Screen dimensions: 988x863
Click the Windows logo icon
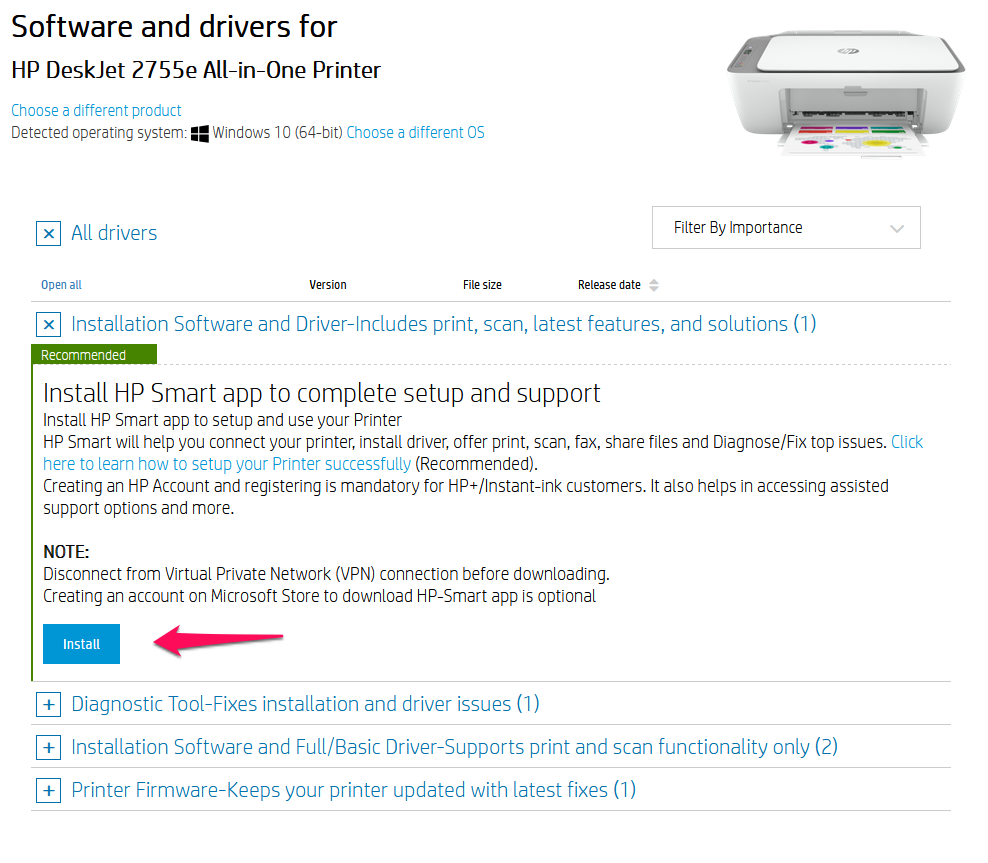[200, 133]
